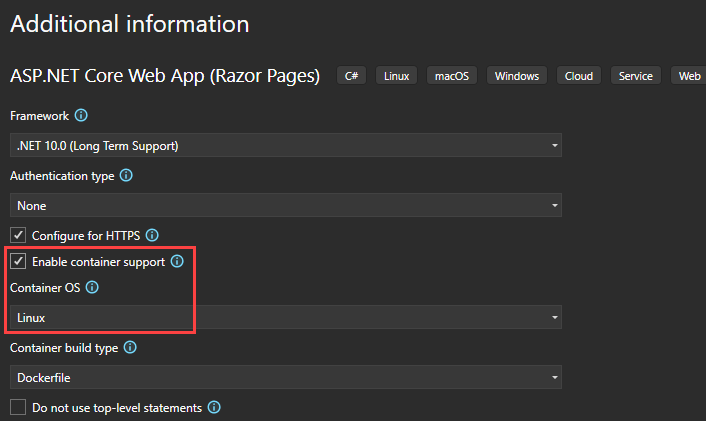
Task: Click the Container OS info icon
Action: 92,287
